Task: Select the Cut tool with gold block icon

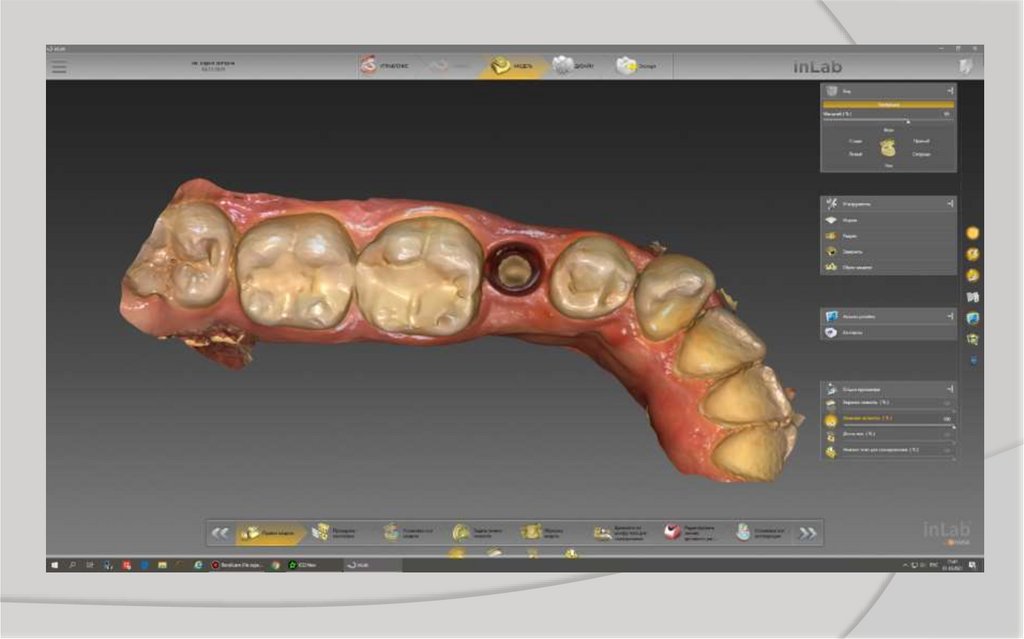Action: pos(888,236)
